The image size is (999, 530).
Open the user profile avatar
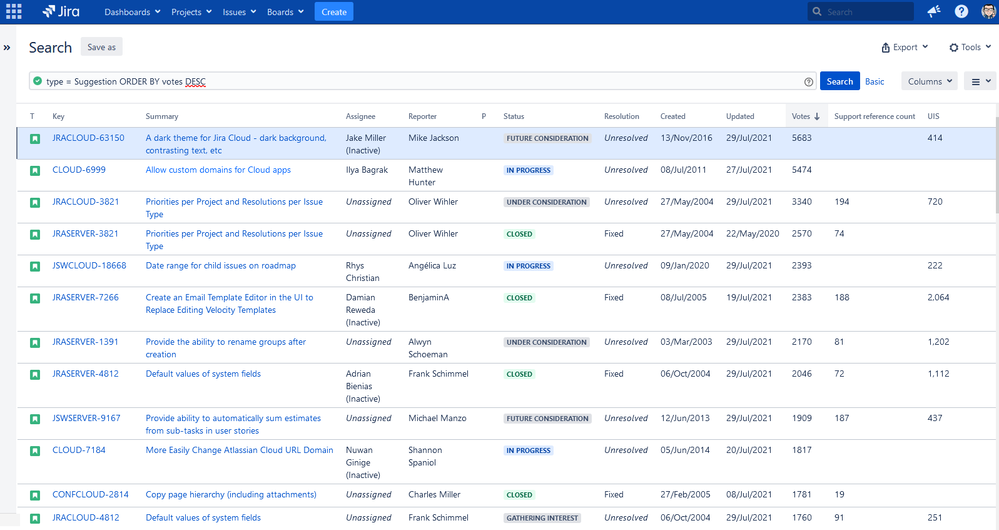click(987, 12)
